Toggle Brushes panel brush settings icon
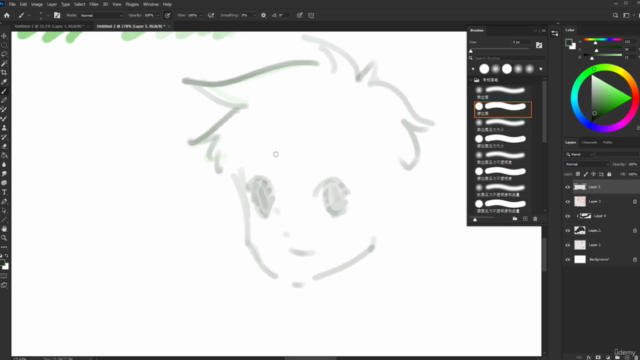This screenshot has width=640, height=360. click(x=539, y=45)
